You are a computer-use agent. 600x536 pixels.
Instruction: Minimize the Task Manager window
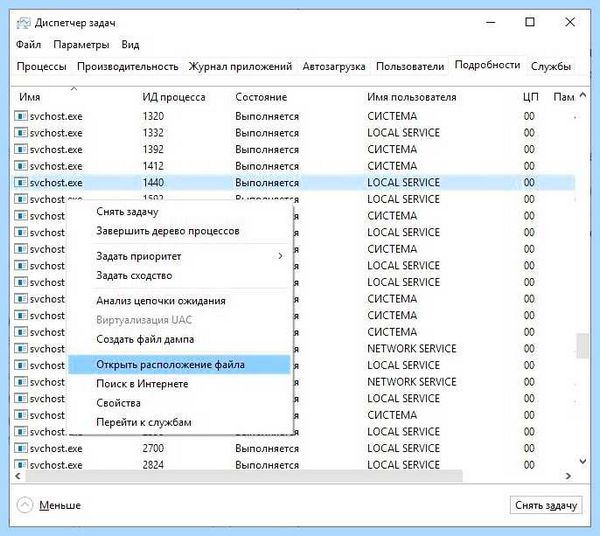click(x=491, y=22)
